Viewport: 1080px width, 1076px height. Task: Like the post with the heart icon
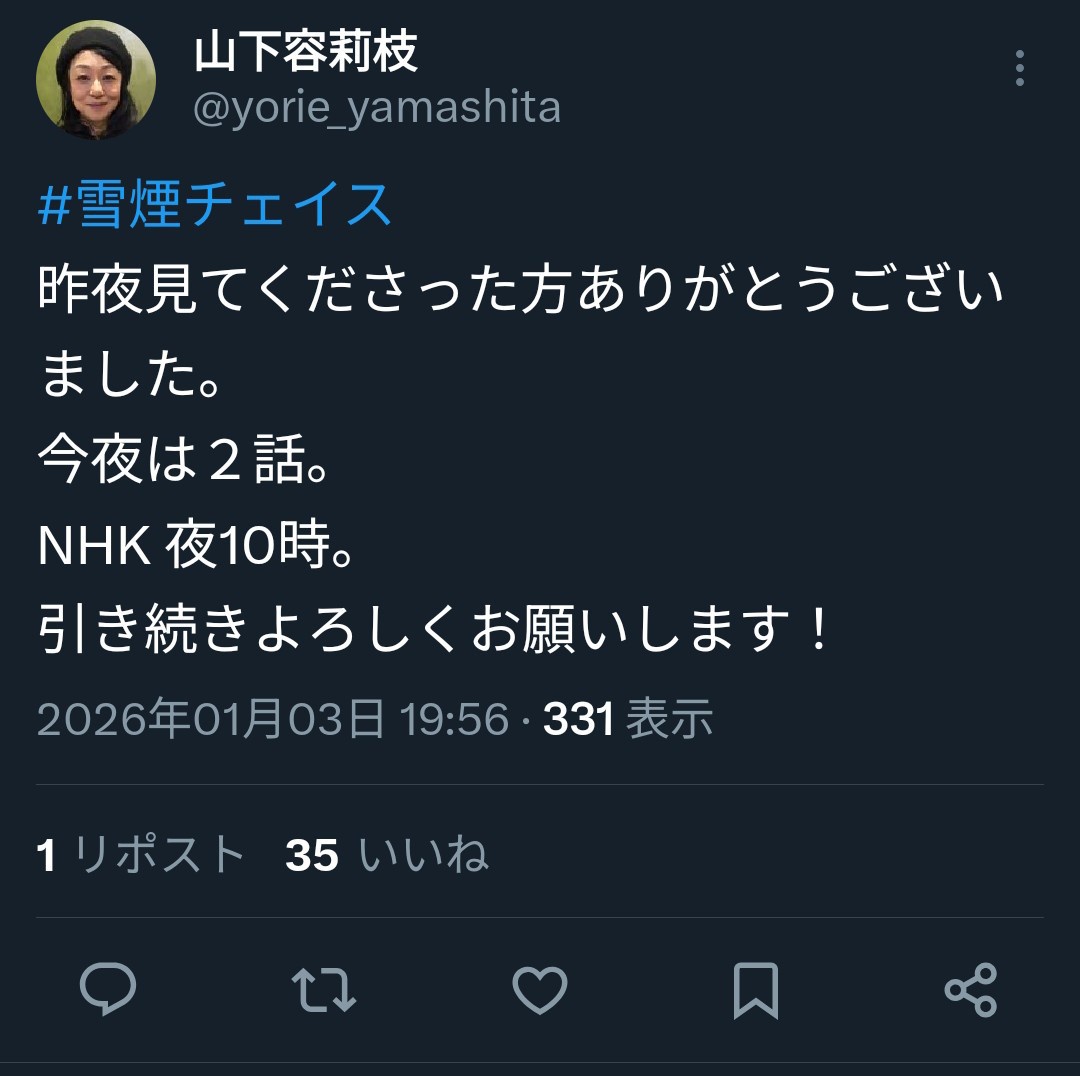coord(540,990)
